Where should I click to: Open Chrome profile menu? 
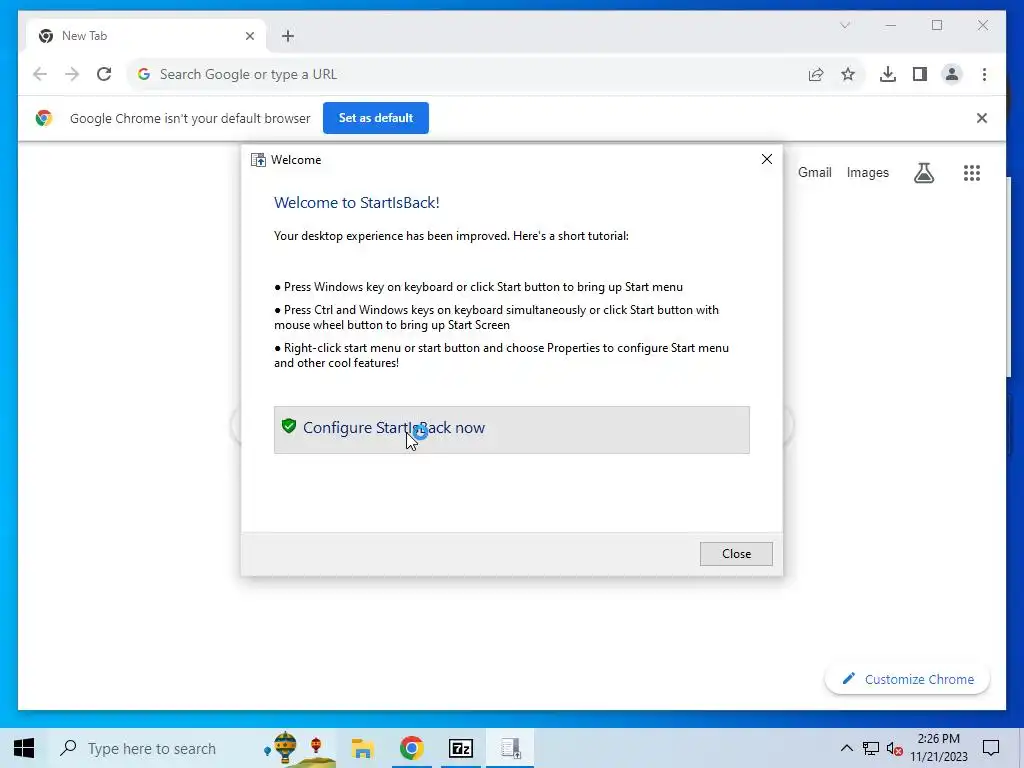[x=952, y=74]
